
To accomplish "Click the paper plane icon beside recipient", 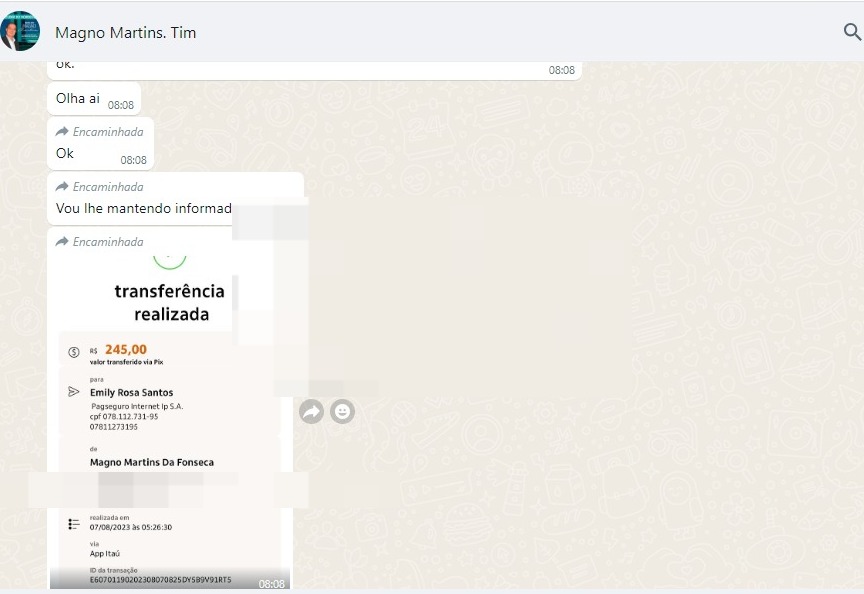I will click(74, 391).
